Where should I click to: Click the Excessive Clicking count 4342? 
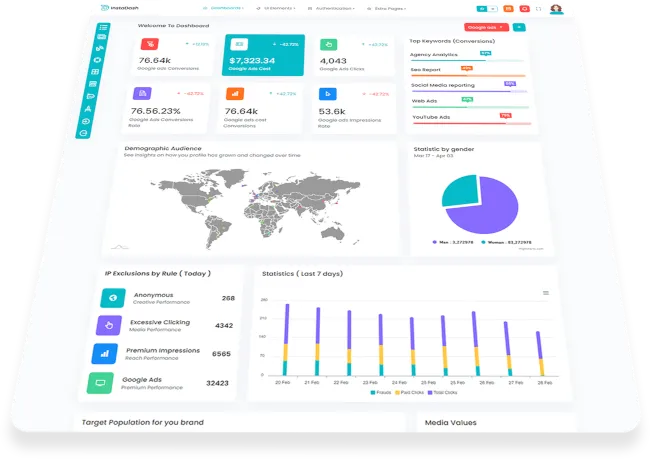point(224,325)
